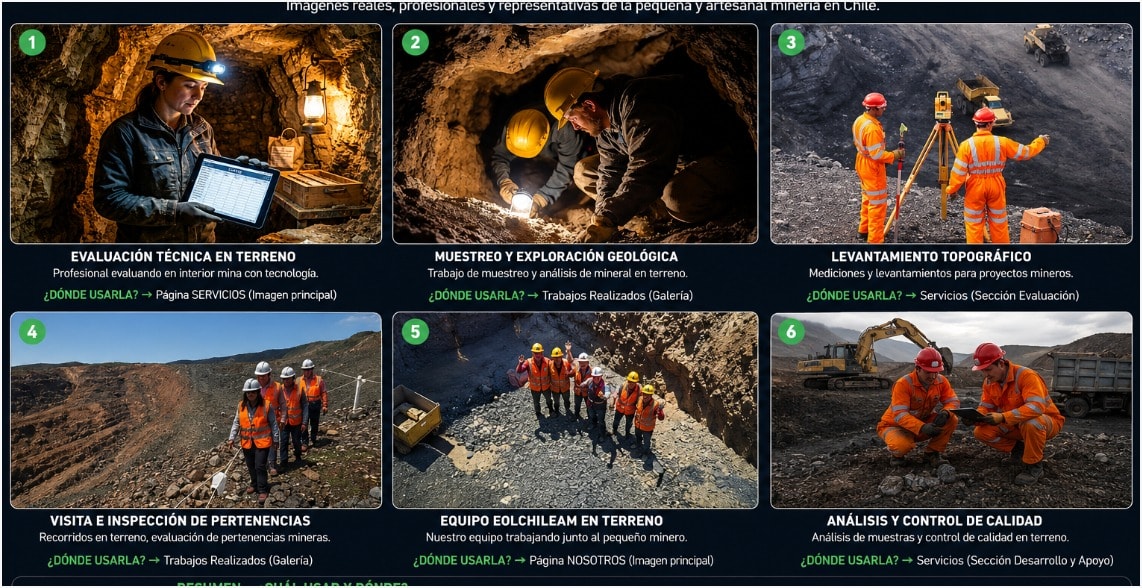Viewport: 1142px width, 588px height.
Task: Open the two miners sampling in tunnel photo
Action: point(575,133)
